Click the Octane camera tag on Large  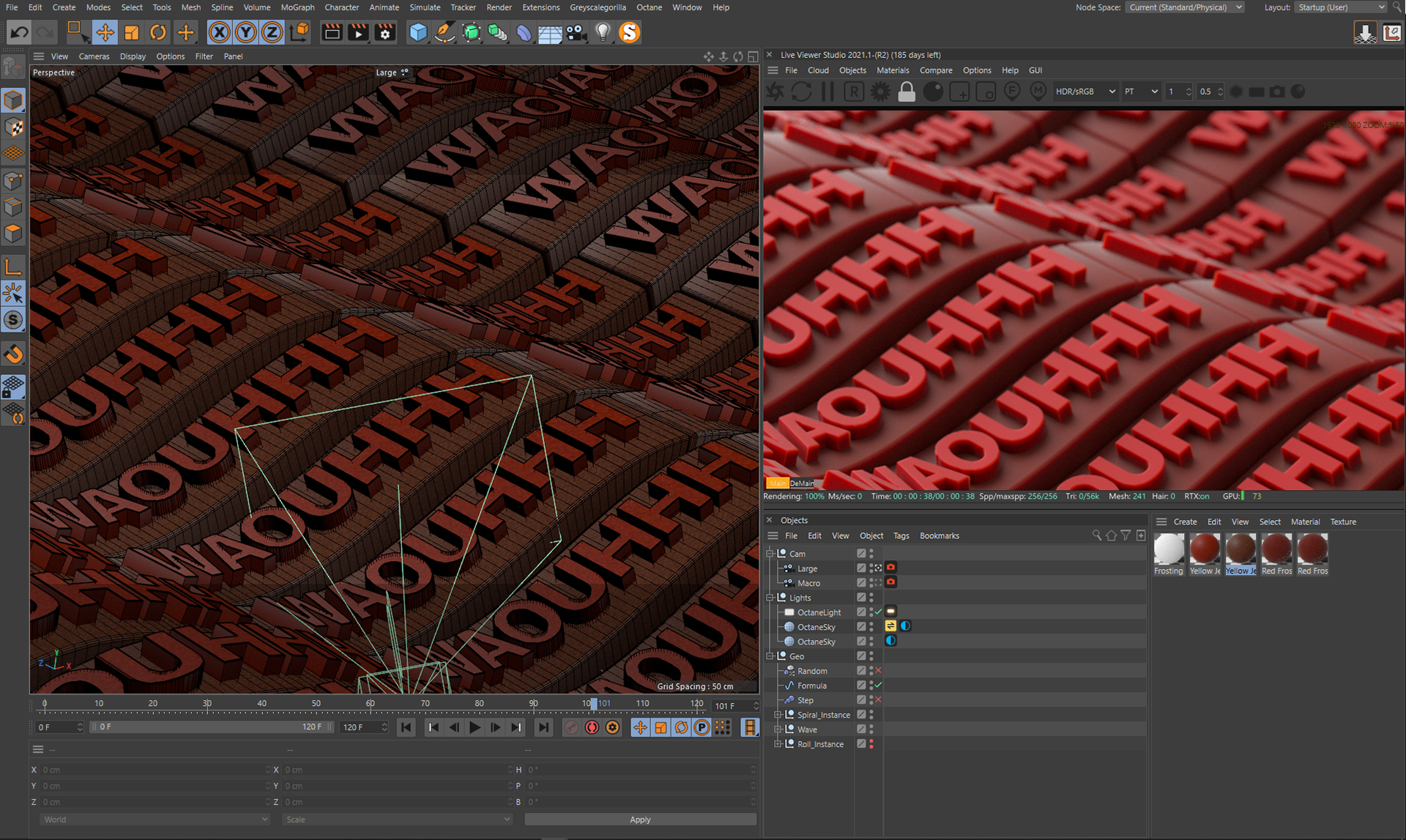[890, 568]
